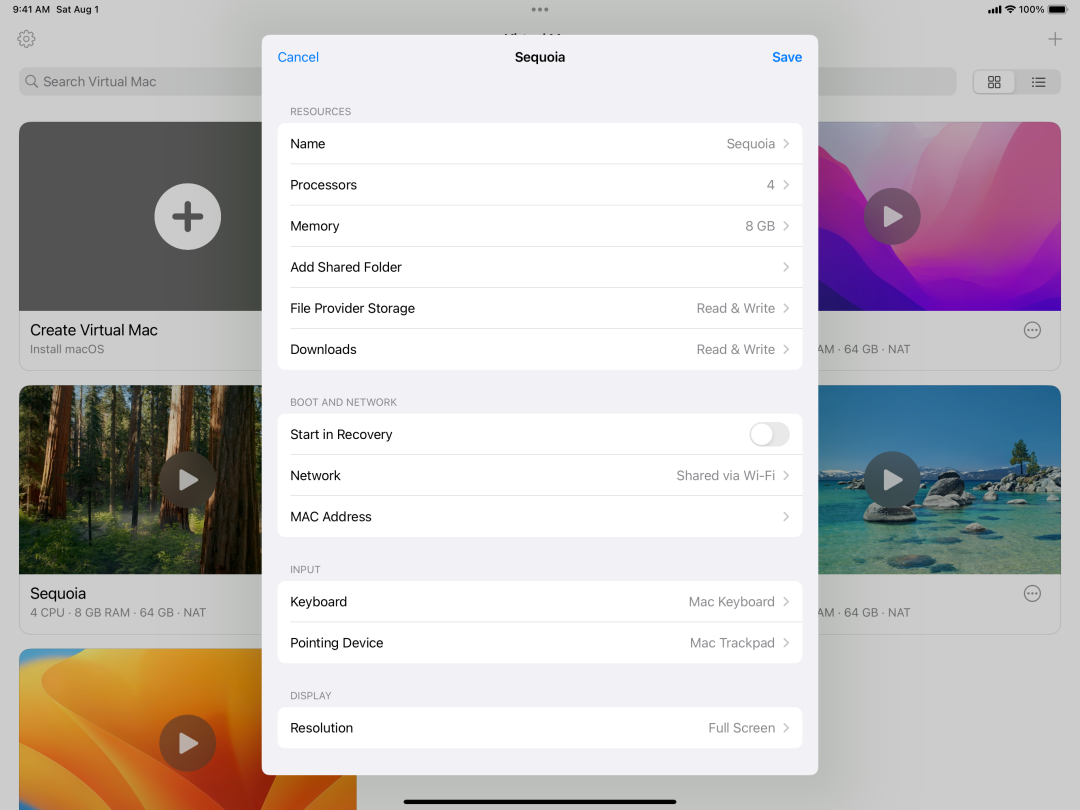The image size is (1080, 810).
Task: Cancel the Sequoia settings dialog
Action: coord(298,57)
